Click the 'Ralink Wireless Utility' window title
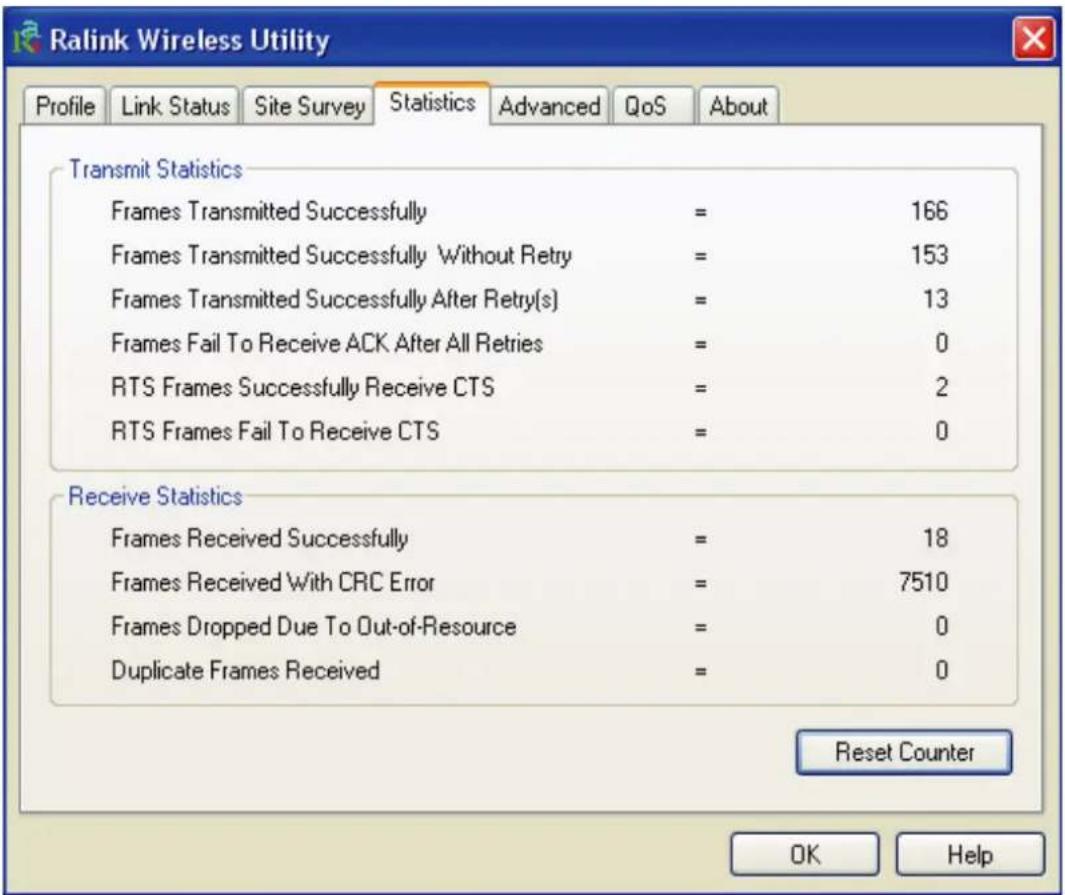 pos(189,40)
